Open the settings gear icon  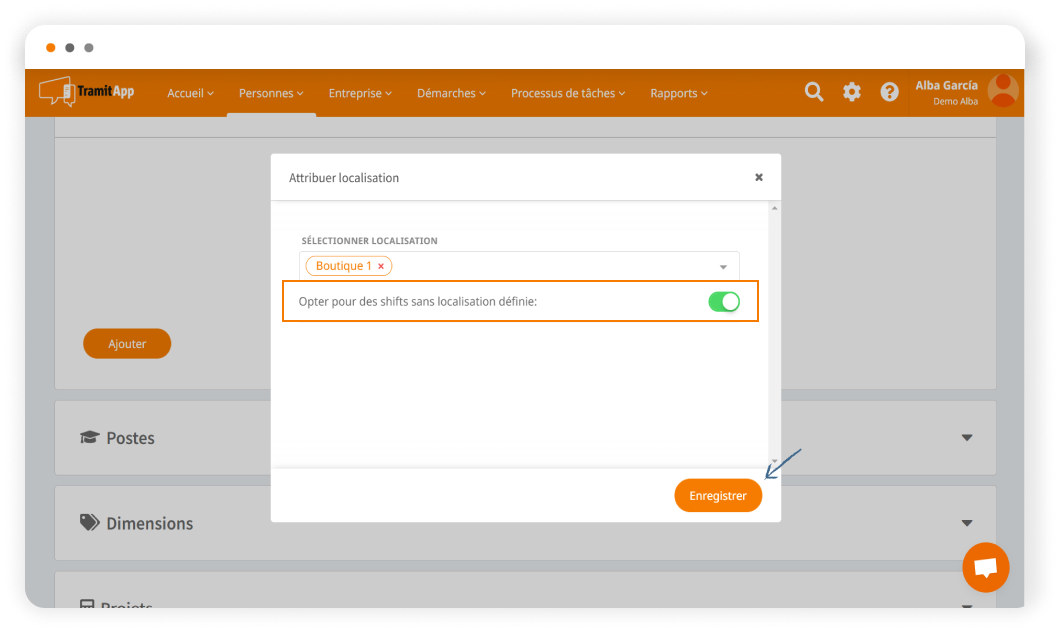coord(851,92)
